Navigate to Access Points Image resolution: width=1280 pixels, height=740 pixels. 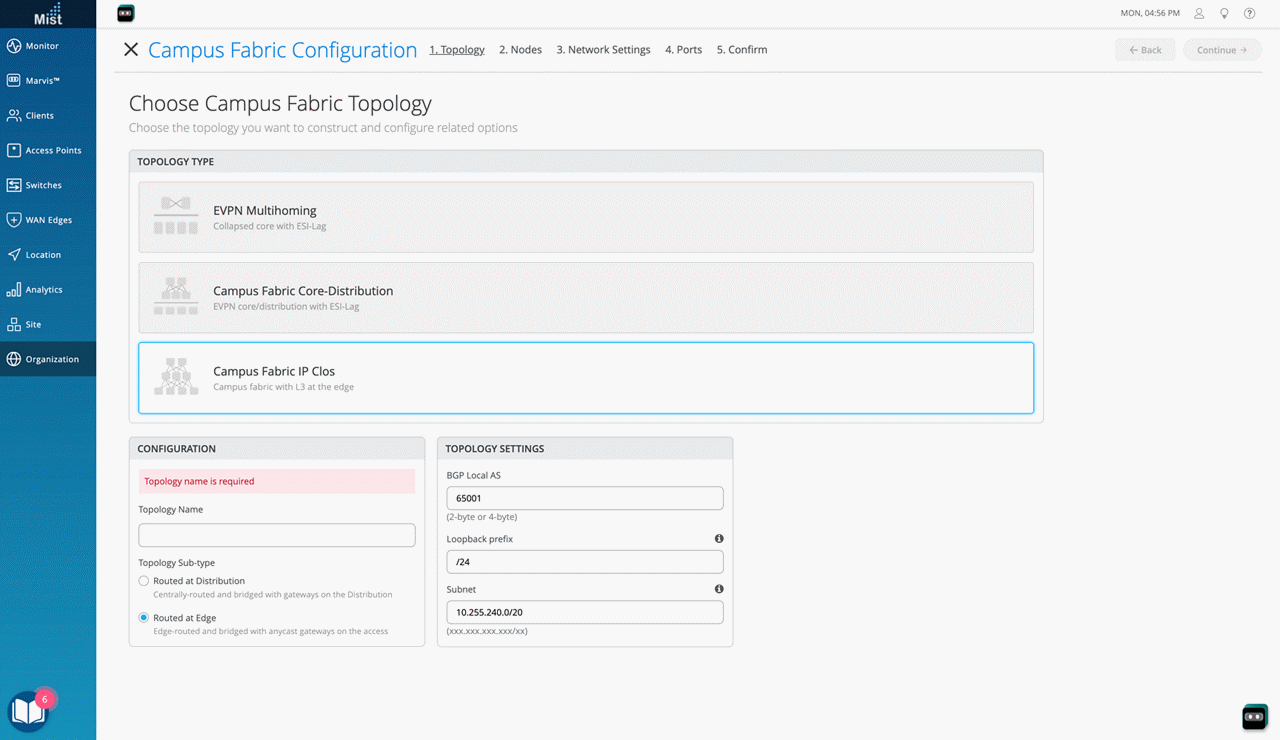point(47,150)
